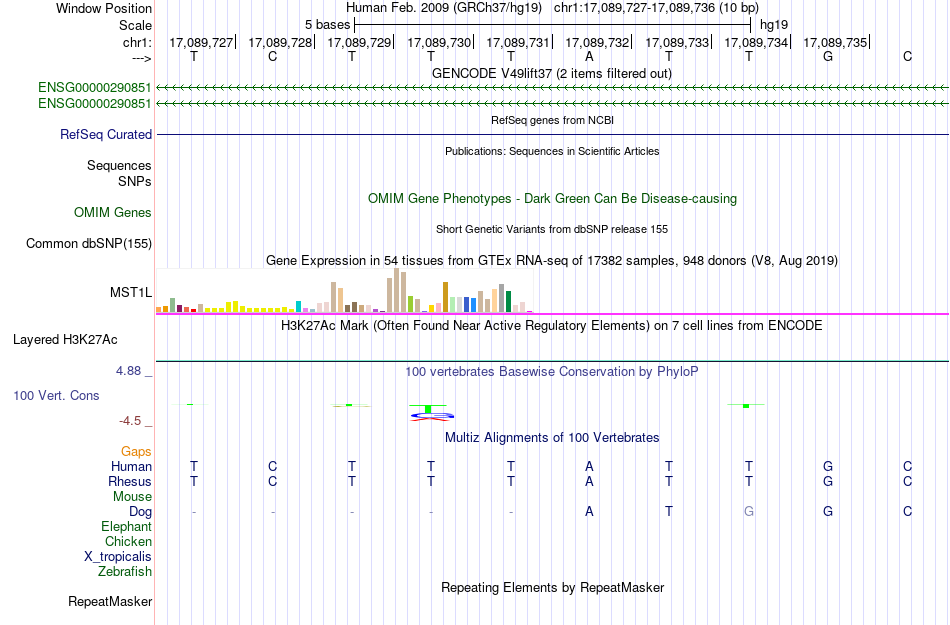The height and width of the screenshot is (625, 950).
Task: Select the 'Human Feb. 2009 (GRCh37/hg19)' title text
Action: 445,8
